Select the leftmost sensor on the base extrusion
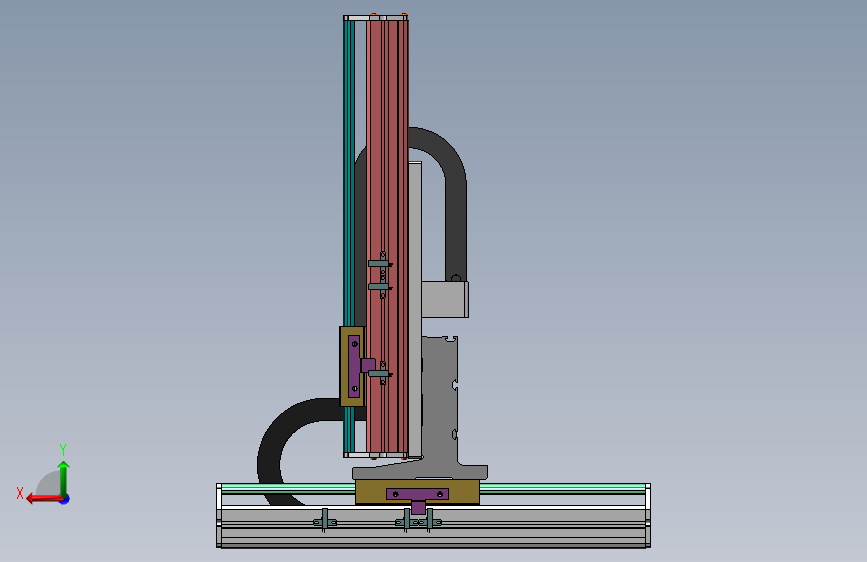Image resolution: width=867 pixels, height=562 pixels. point(325,521)
